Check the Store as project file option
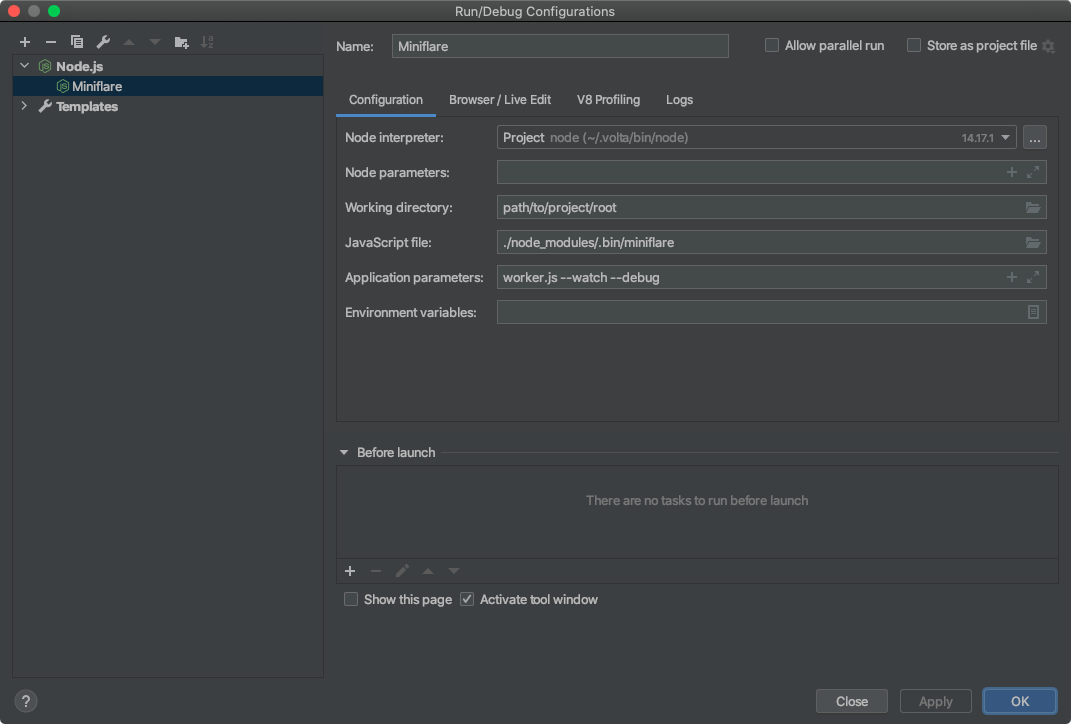The width and height of the screenshot is (1071, 724). (x=914, y=46)
